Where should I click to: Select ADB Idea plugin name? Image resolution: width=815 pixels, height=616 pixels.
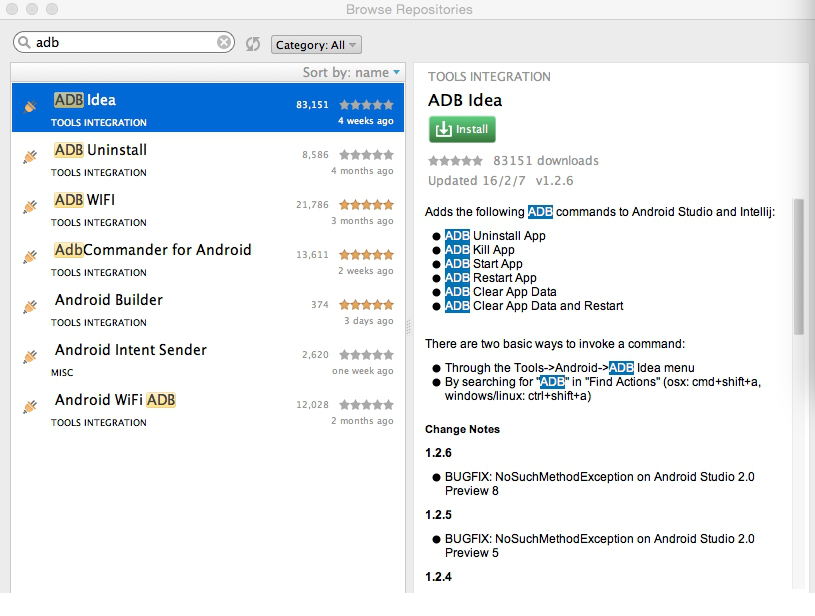click(x=85, y=100)
